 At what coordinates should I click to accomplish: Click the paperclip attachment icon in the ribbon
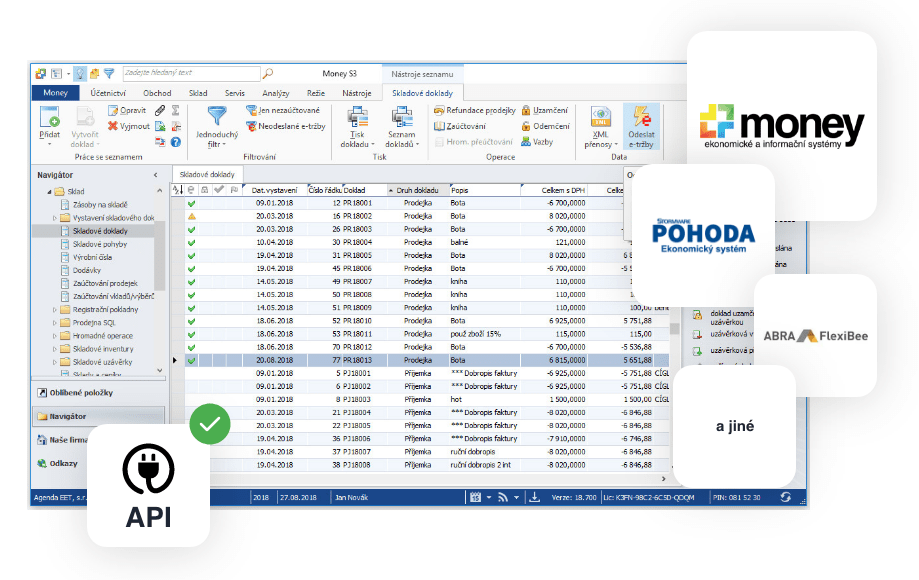tap(160, 110)
